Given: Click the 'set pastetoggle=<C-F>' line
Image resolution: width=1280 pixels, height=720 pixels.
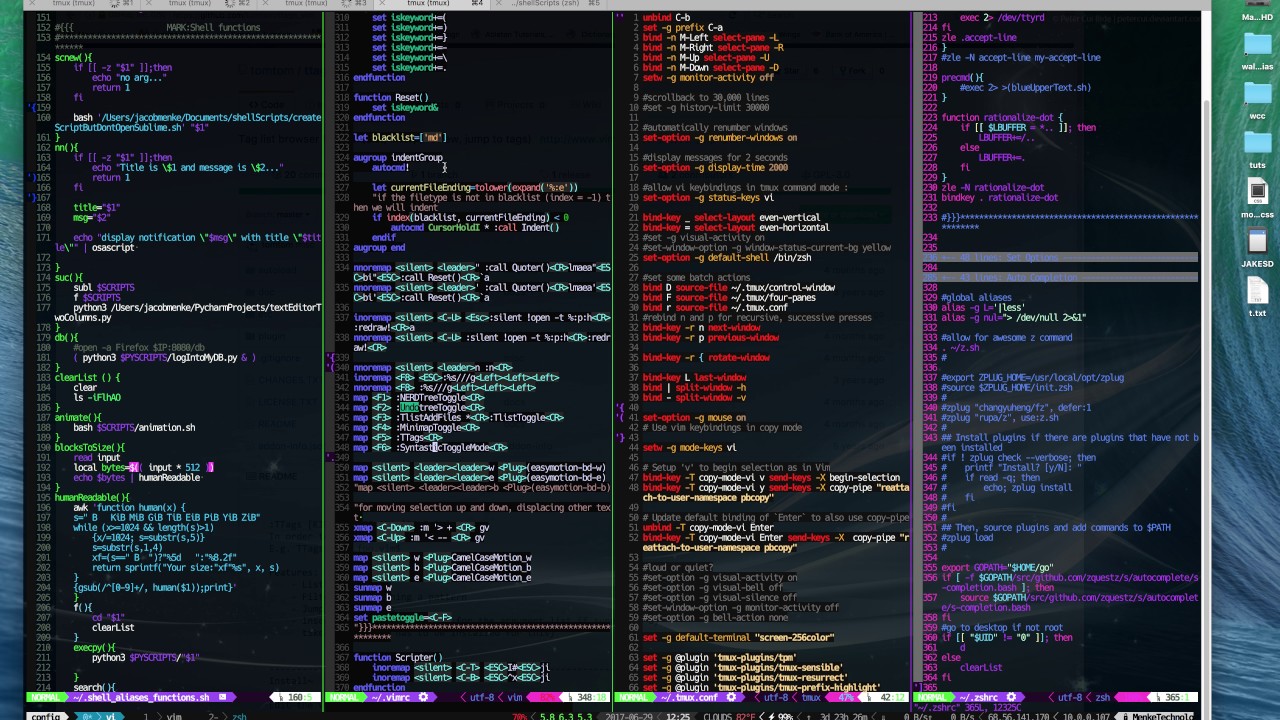Looking at the screenshot, I should pos(402,618).
